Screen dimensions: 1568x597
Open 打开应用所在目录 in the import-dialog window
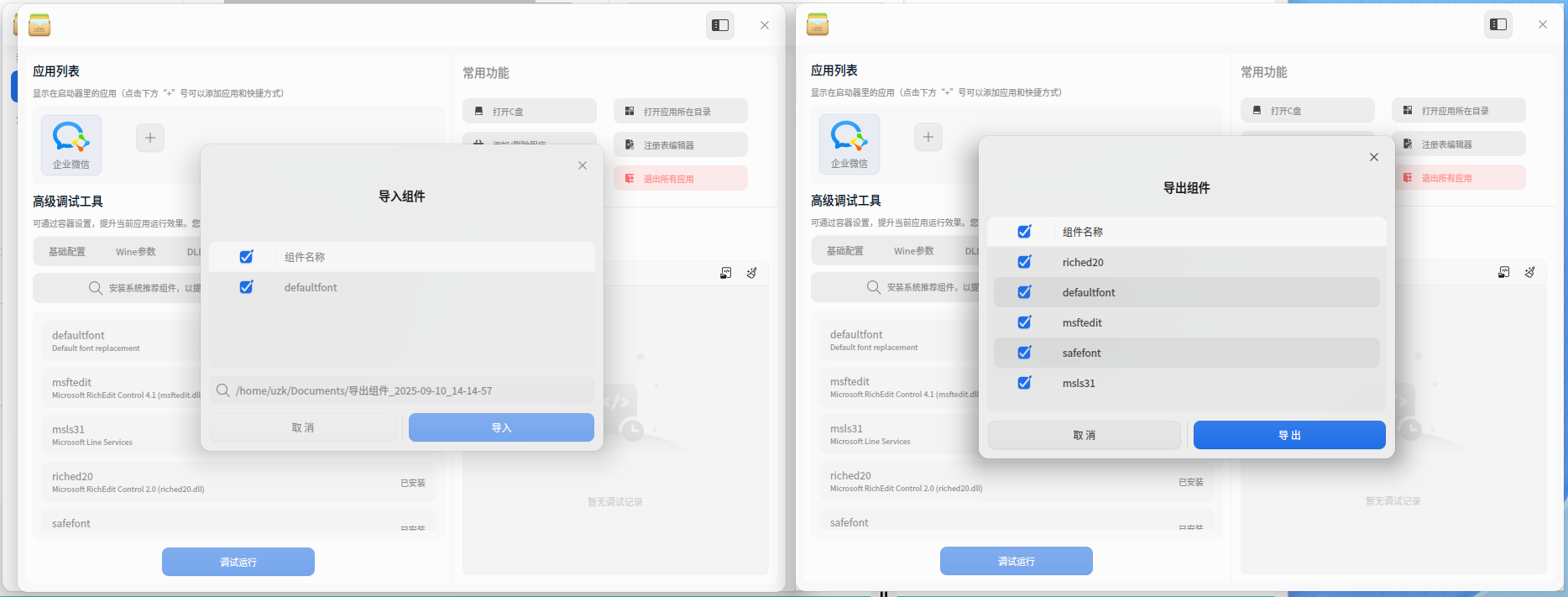pyautogui.click(x=681, y=111)
